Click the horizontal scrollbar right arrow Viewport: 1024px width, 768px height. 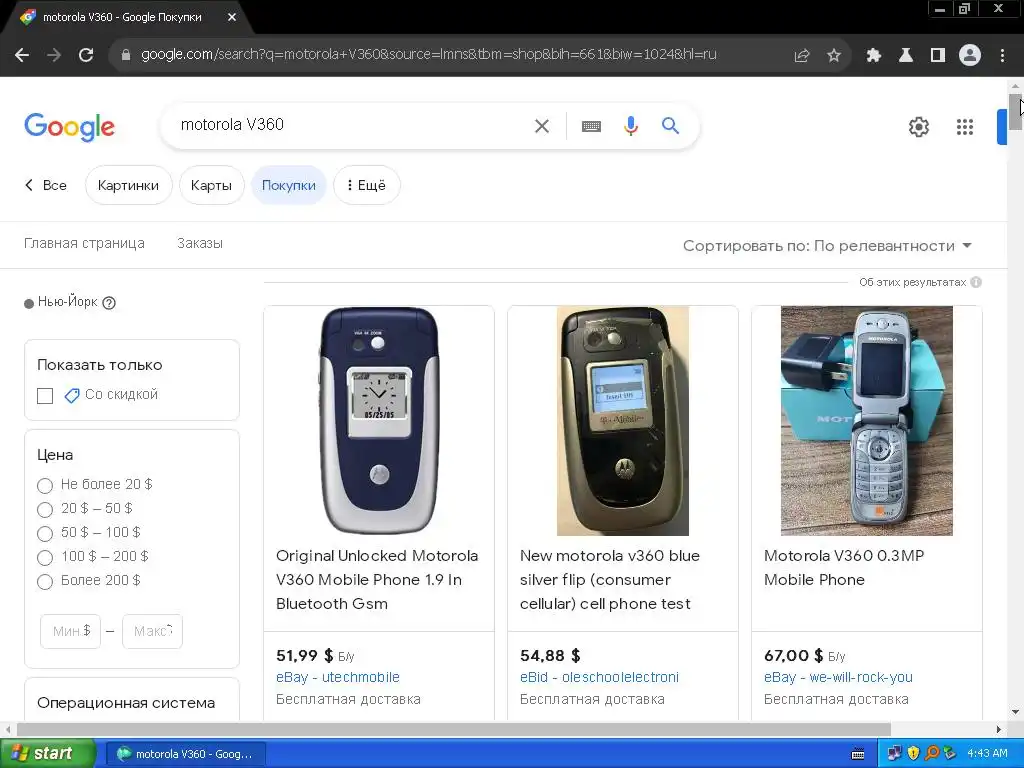click(x=999, y=729)
